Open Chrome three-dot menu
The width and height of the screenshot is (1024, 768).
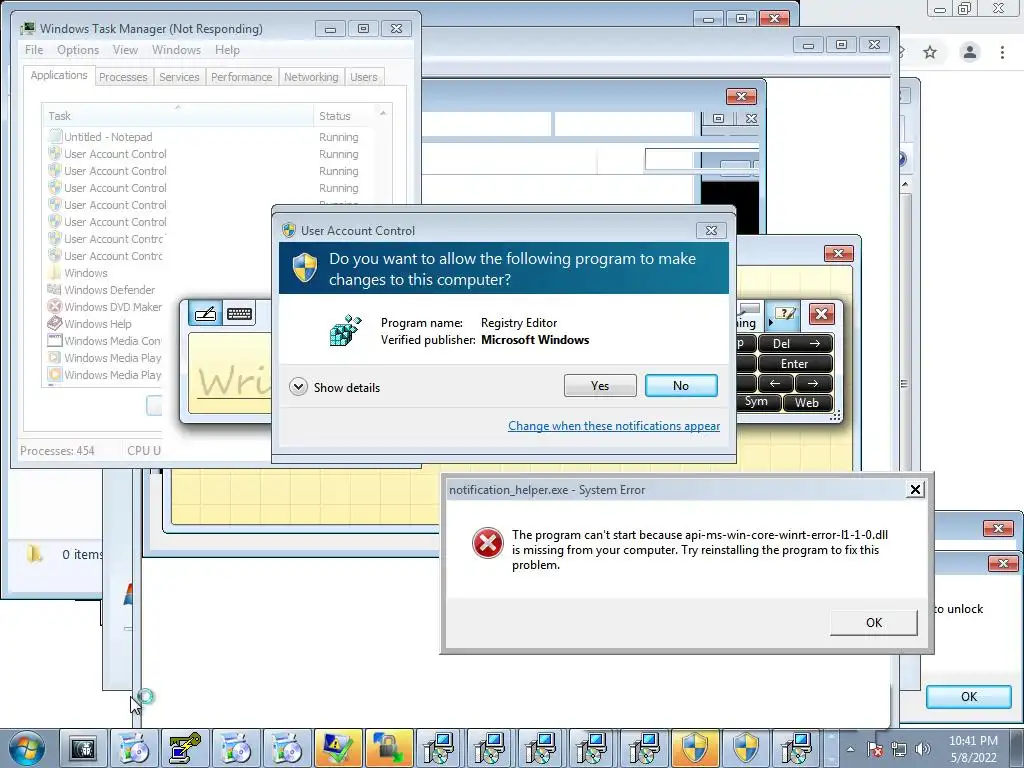(x=1002, y=52)
